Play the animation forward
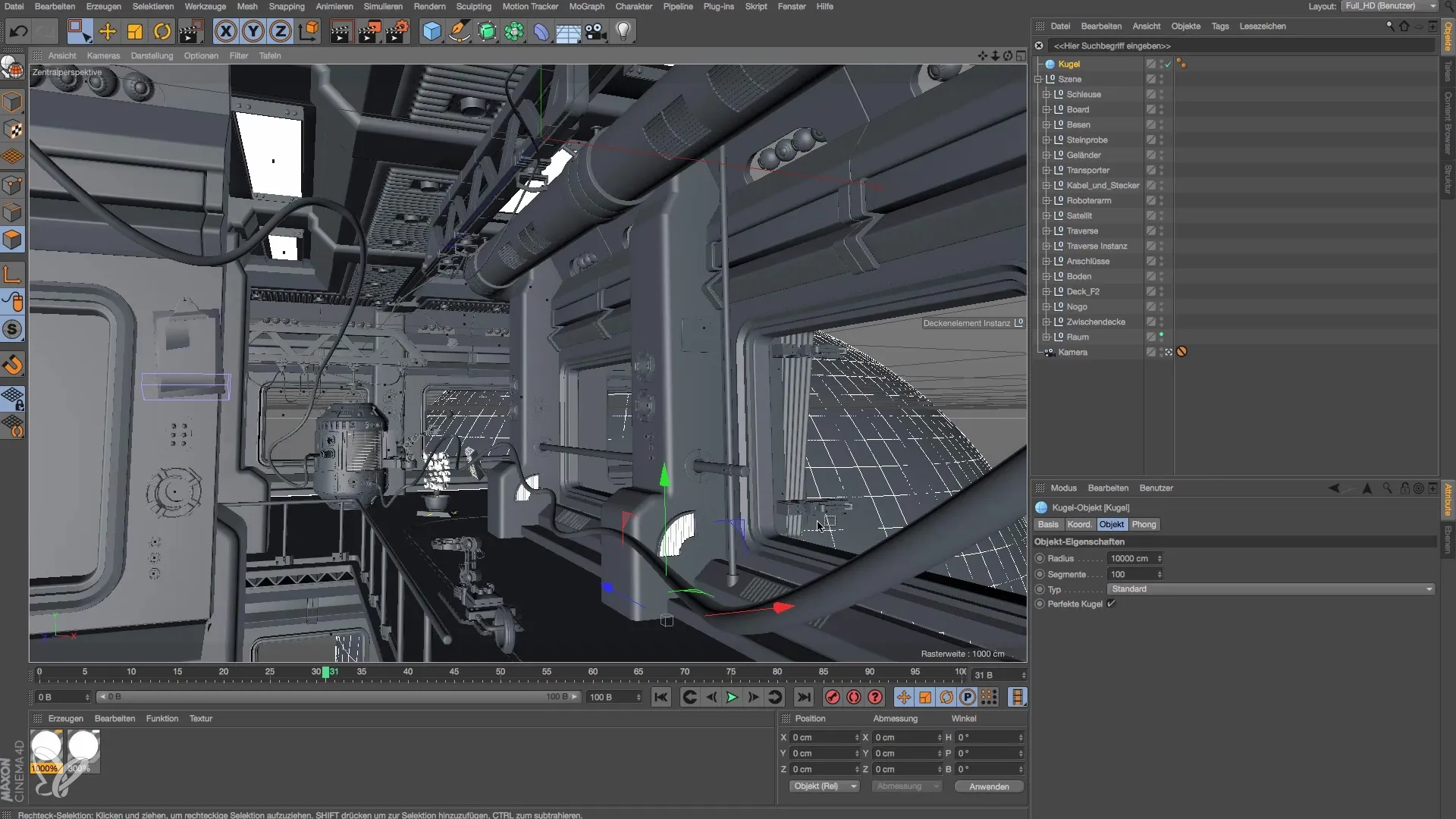 [732, 697]
